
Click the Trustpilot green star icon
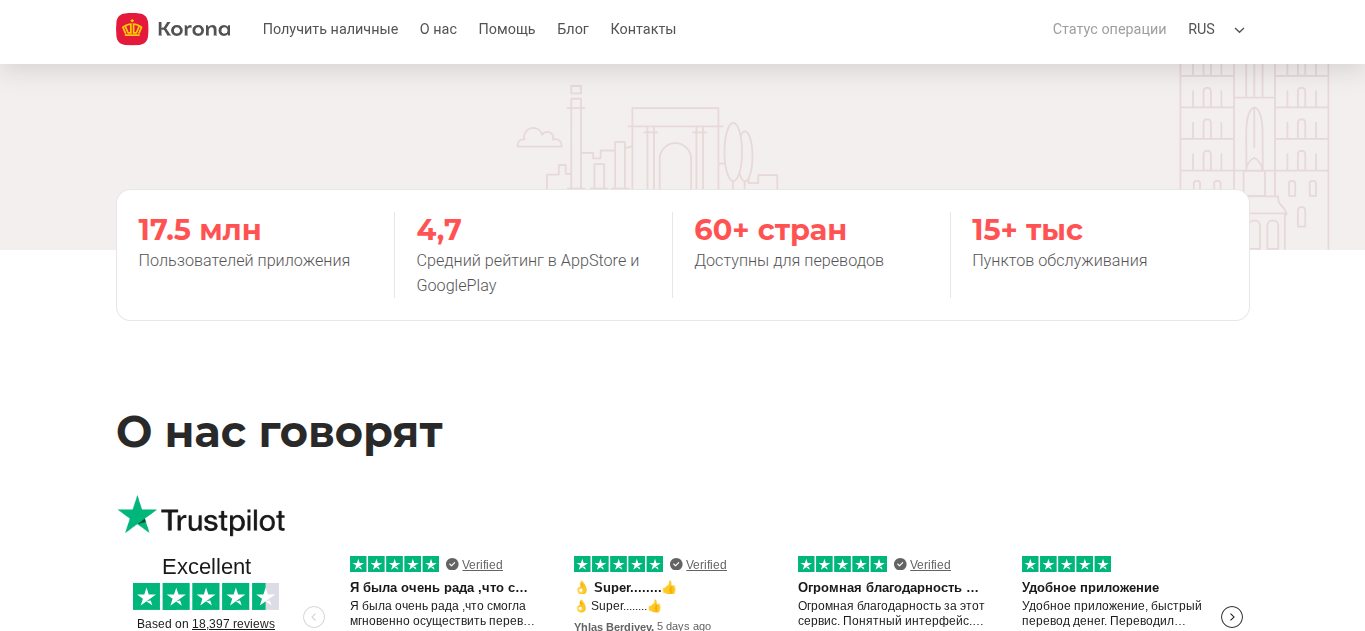pyautogui.click(x=137, y=515)
